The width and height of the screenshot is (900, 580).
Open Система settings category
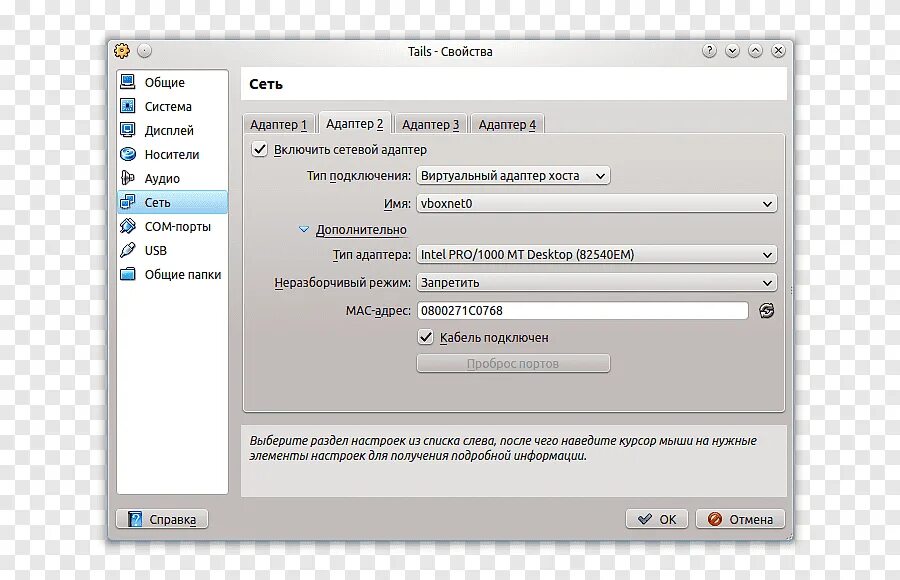click(x=172, y=106)
